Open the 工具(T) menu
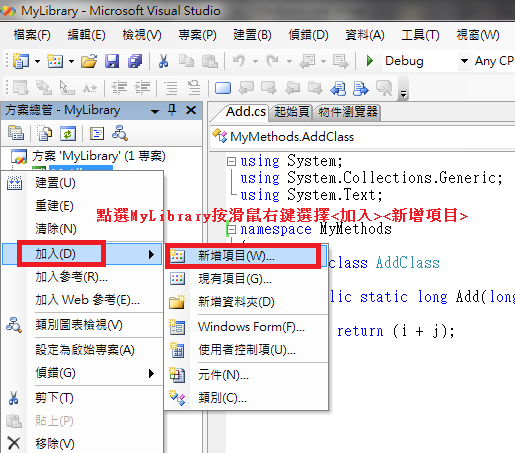The image size is (515, 453). (420, 35)
